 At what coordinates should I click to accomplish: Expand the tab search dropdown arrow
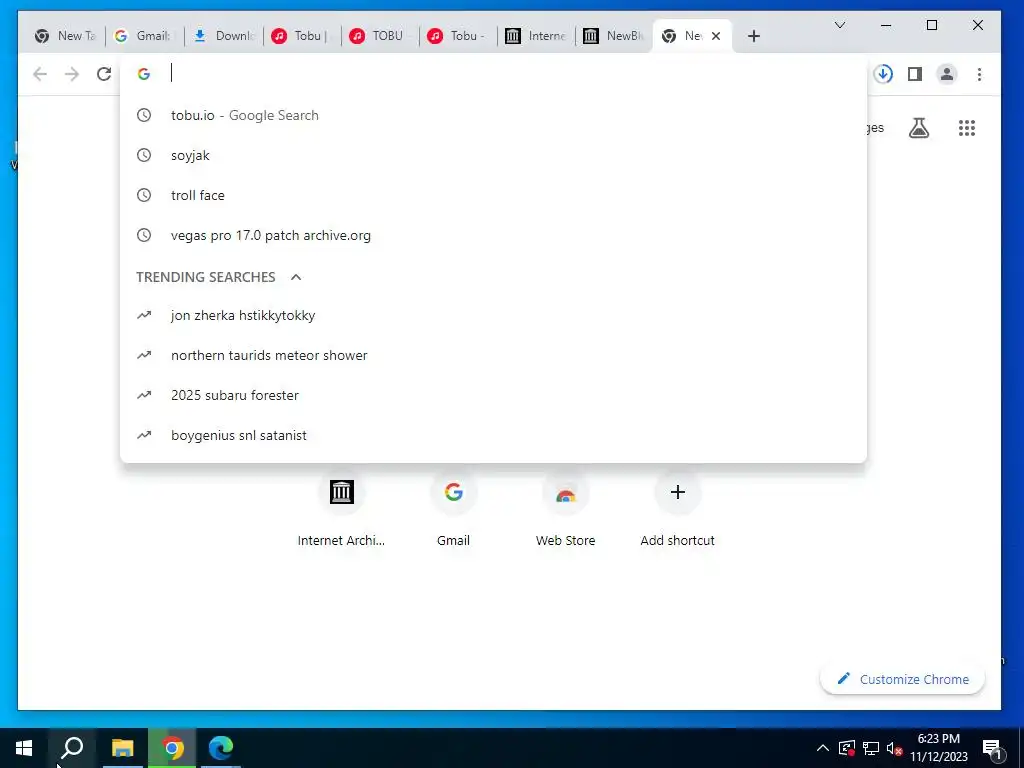click(x=840, y=25)
